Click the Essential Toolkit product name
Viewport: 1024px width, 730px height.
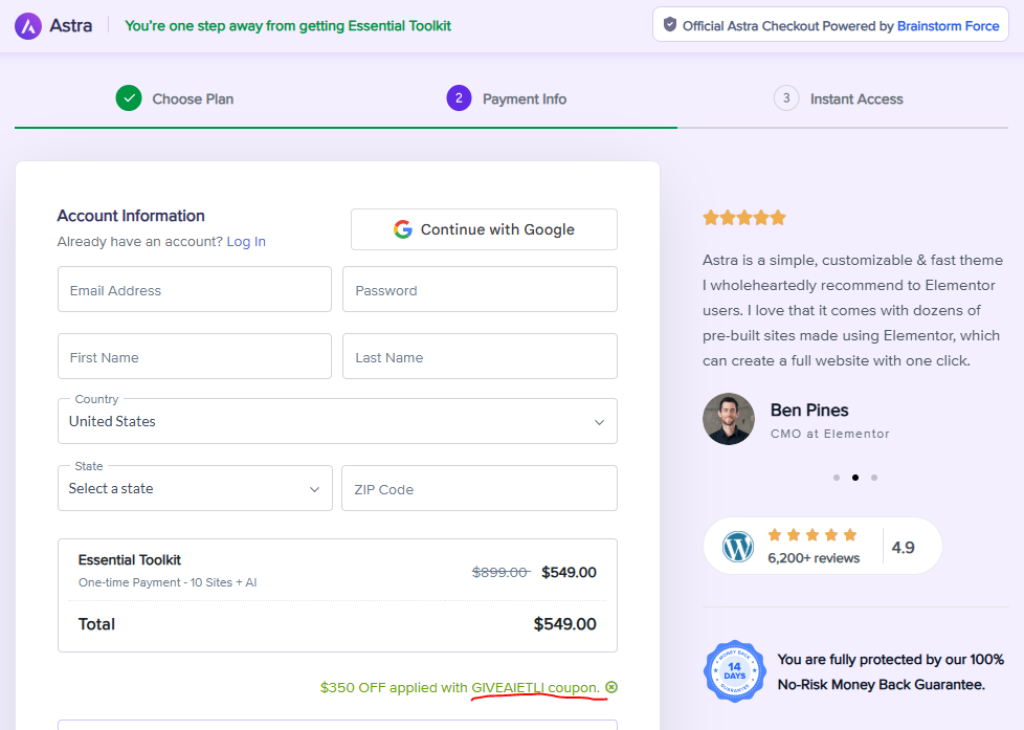click(x=129, y=560)
